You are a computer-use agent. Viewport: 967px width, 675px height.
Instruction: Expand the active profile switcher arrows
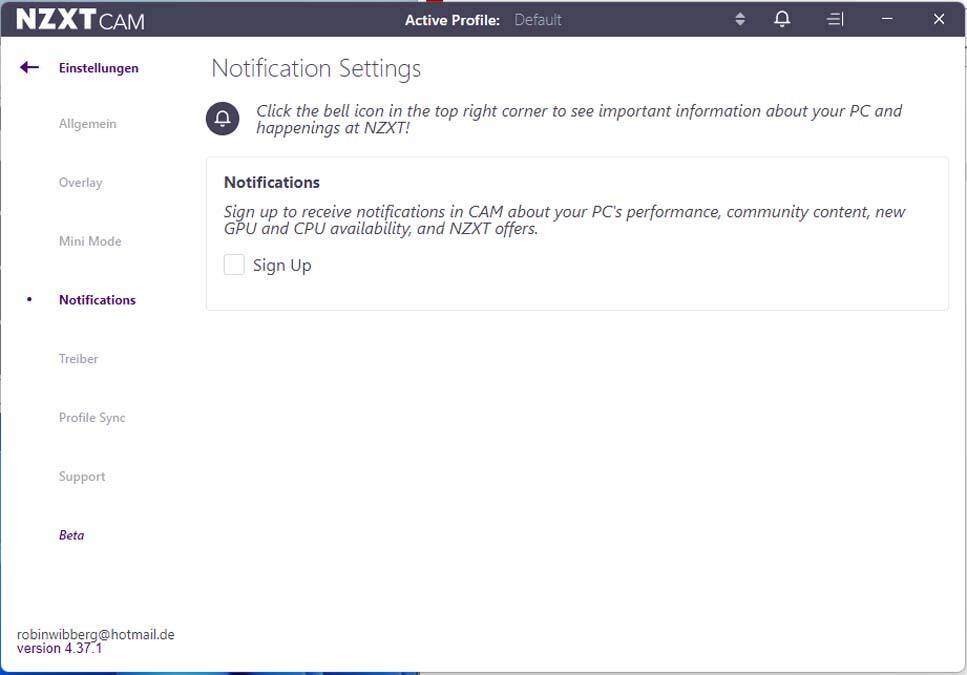(x=740, y=19)
